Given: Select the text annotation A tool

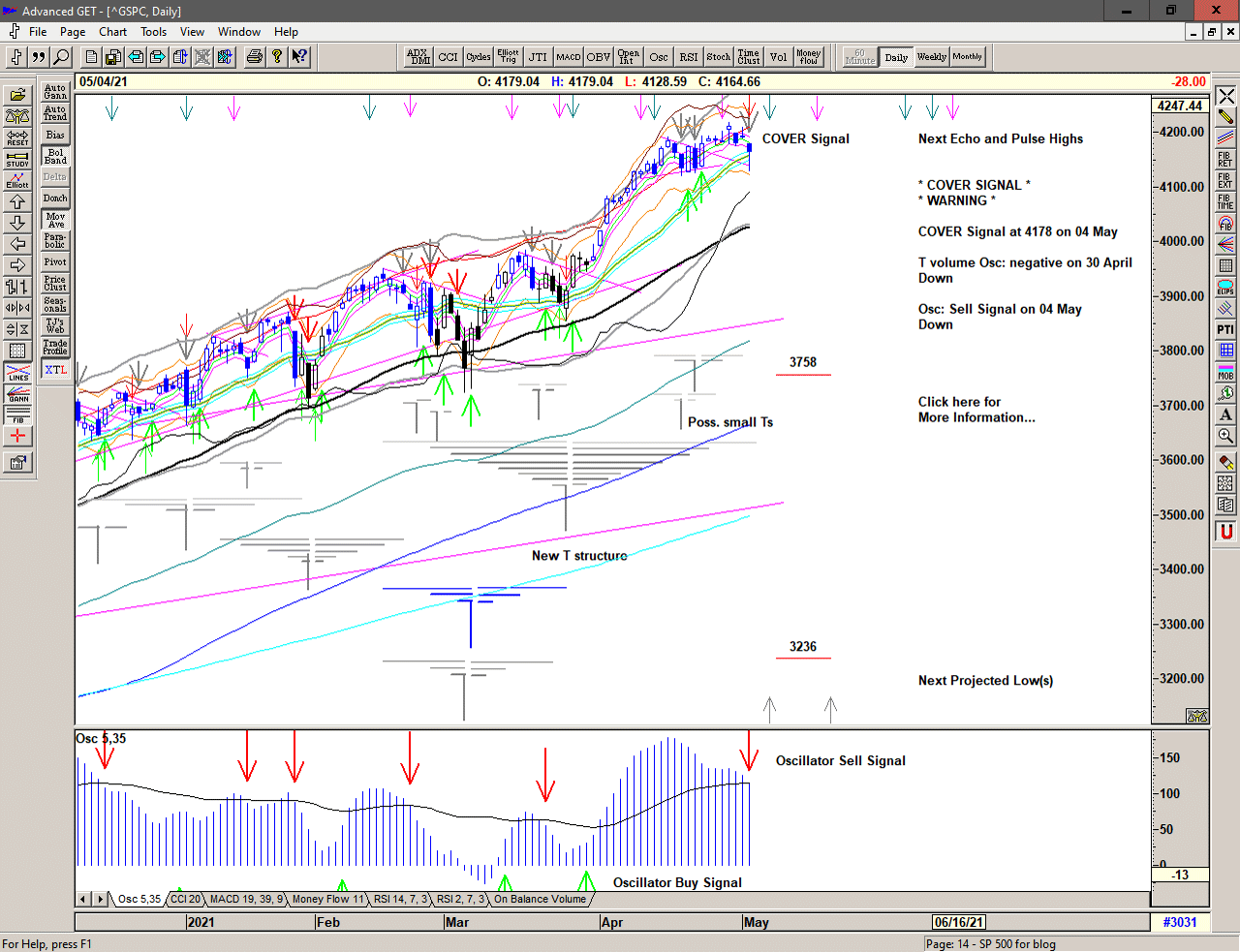Looking at the screenshot, I should (x=1225, y=415).
